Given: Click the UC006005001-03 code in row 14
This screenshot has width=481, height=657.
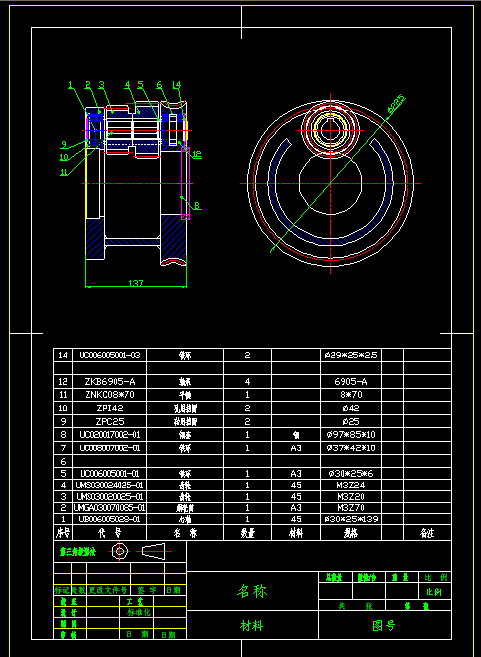Looking at the screenshot, I should [110, 355].
